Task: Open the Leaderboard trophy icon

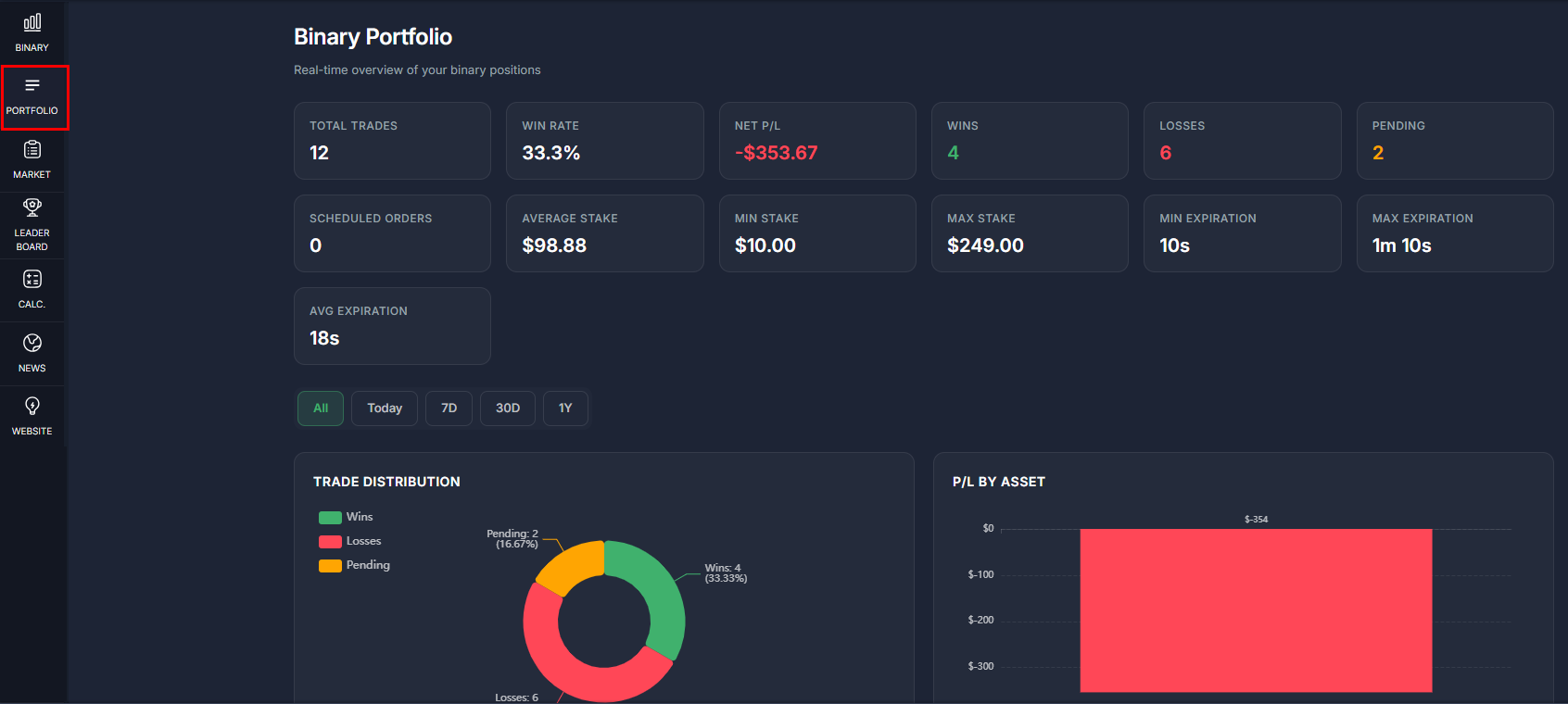Action: tap(32, 207)
